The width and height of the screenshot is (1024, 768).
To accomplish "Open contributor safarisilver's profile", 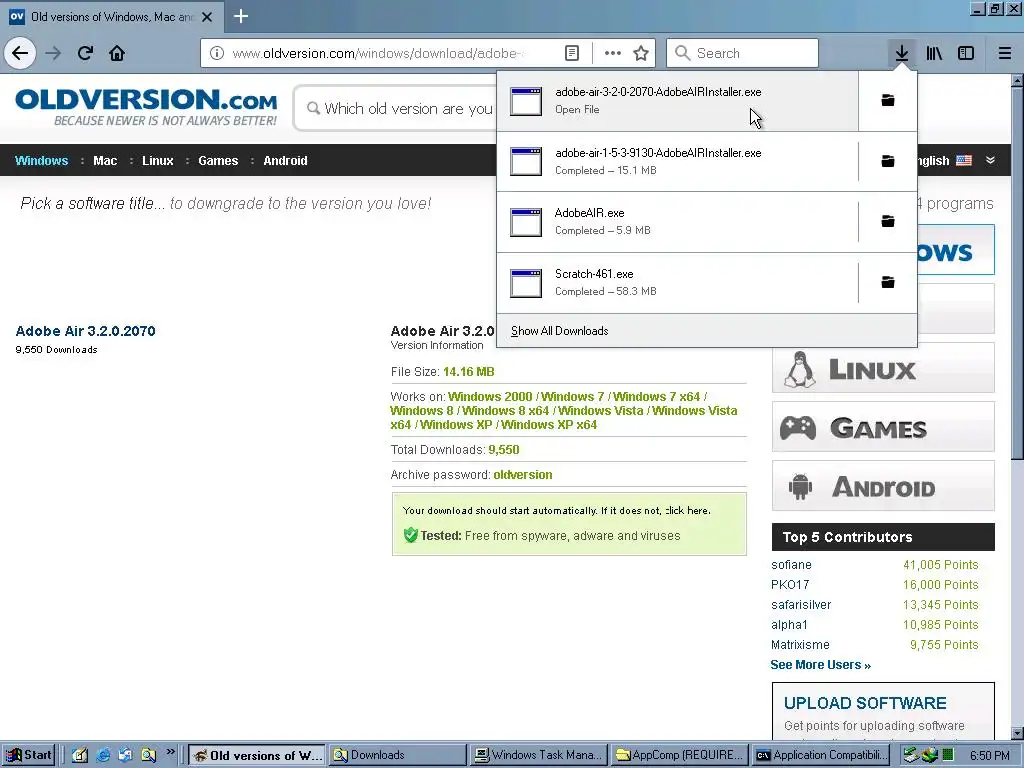I will [801, 605].
